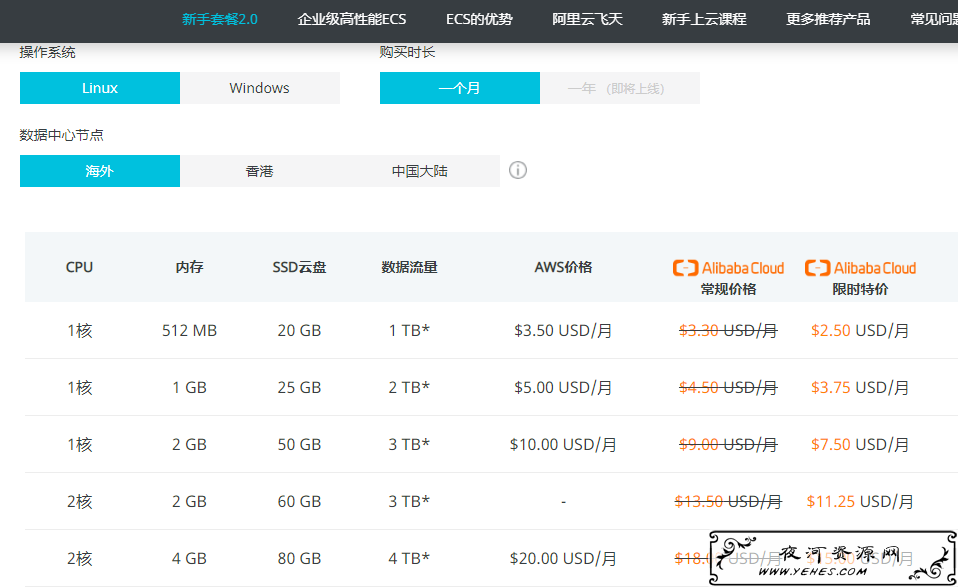
Task: Click the 512 MB memory cell
Action: [x=189, y=330]
